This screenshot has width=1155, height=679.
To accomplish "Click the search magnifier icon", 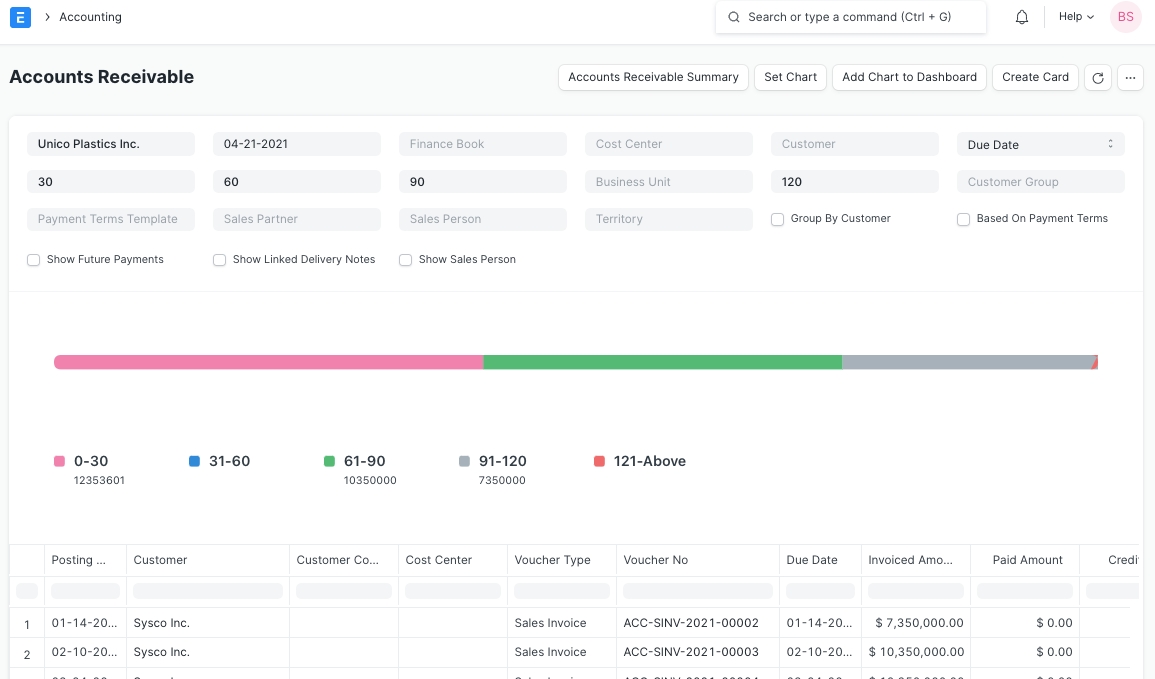I will click(x=733, y=17).
